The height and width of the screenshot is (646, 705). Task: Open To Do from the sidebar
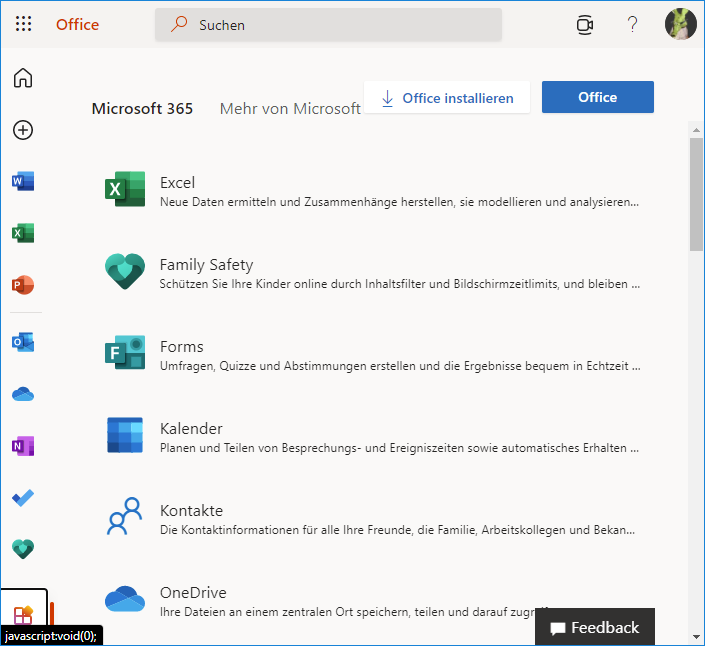click(x=23, y=498)
